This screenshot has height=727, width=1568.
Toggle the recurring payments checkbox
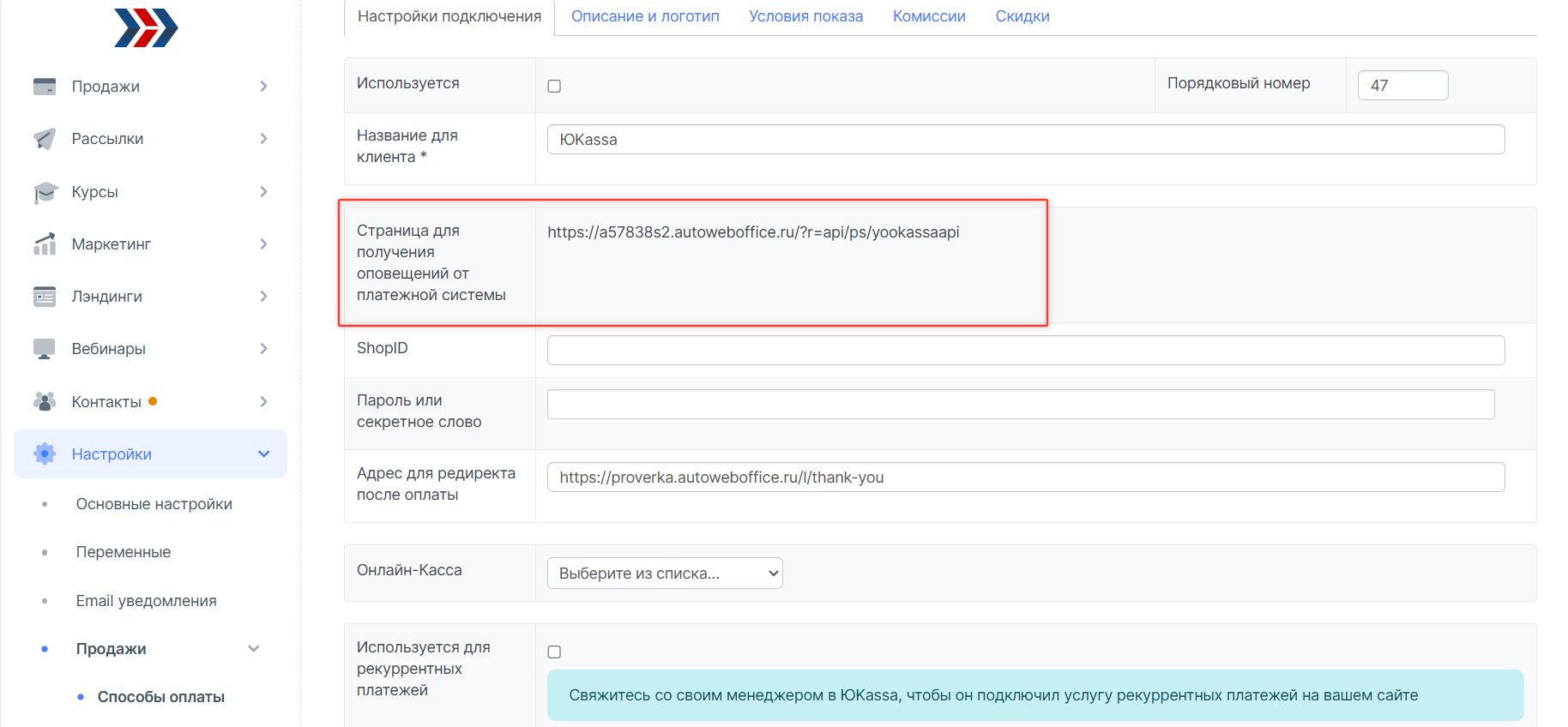point(554,652)
